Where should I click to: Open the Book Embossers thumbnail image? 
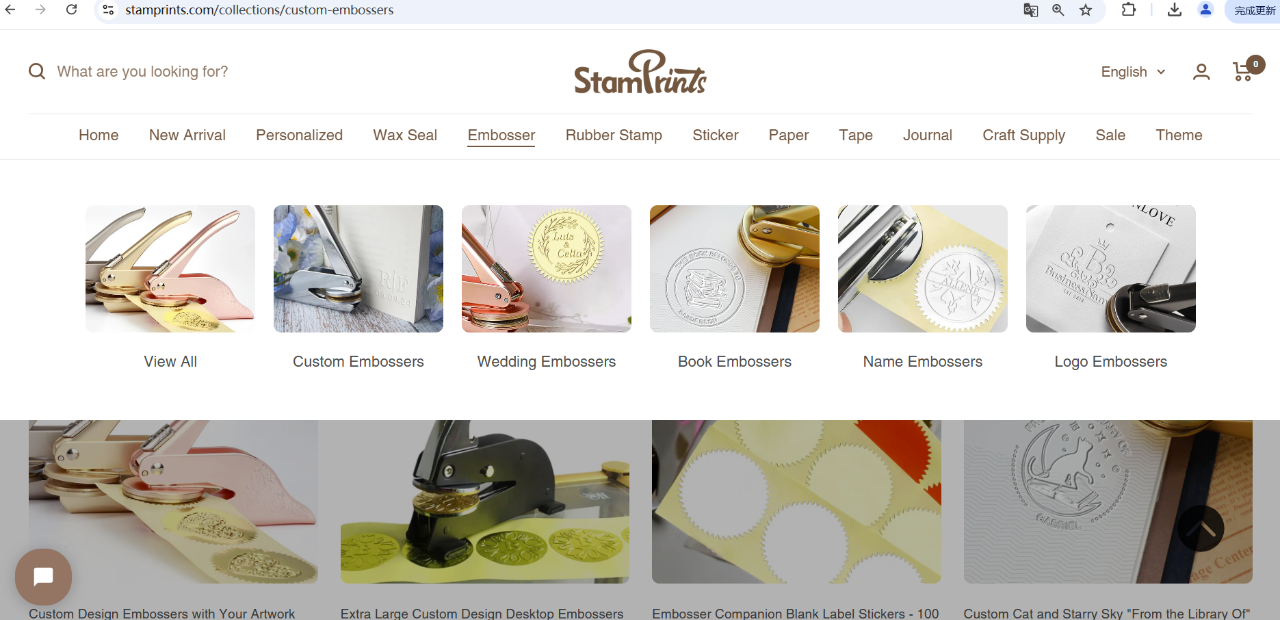pyautogui.click(x=735, y=269)
